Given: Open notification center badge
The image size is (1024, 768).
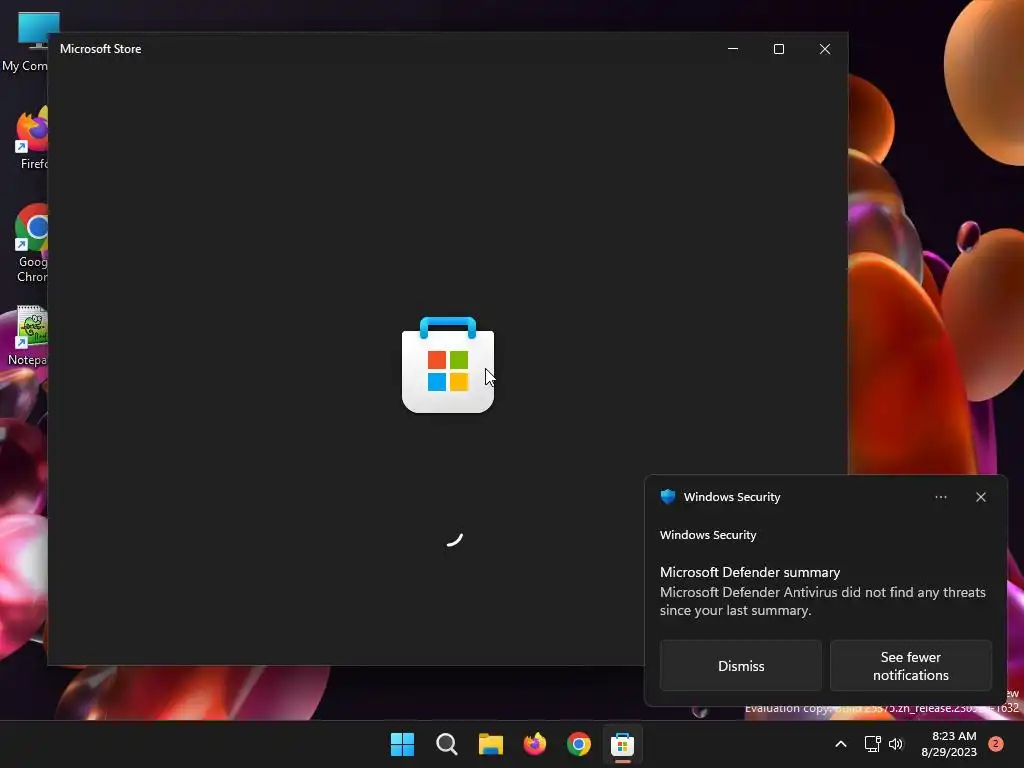Looking at the screenshot, I should tap(996, 743).
